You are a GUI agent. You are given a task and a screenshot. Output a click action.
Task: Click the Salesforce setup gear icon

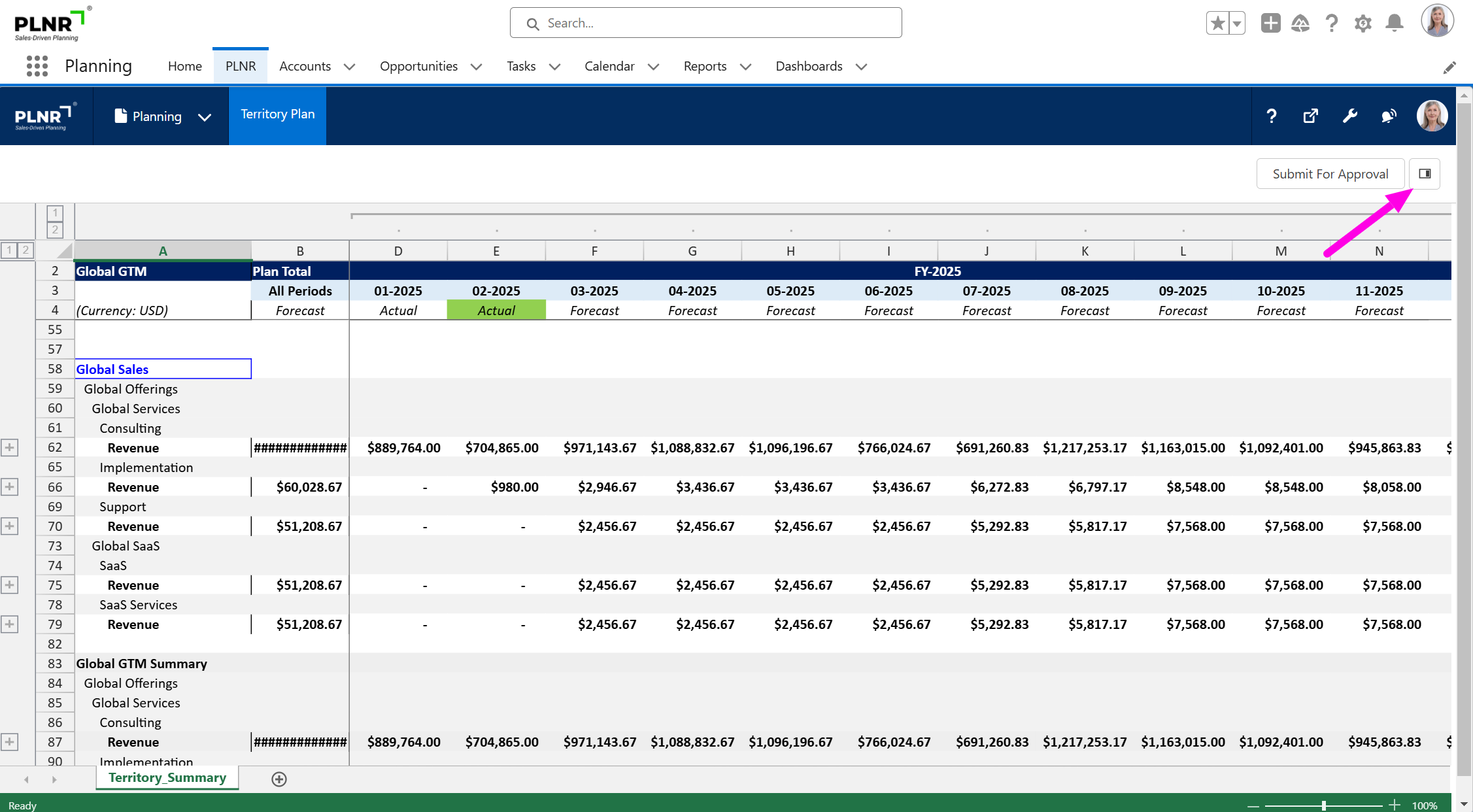pyautogui.click(x=1363, y=24)
